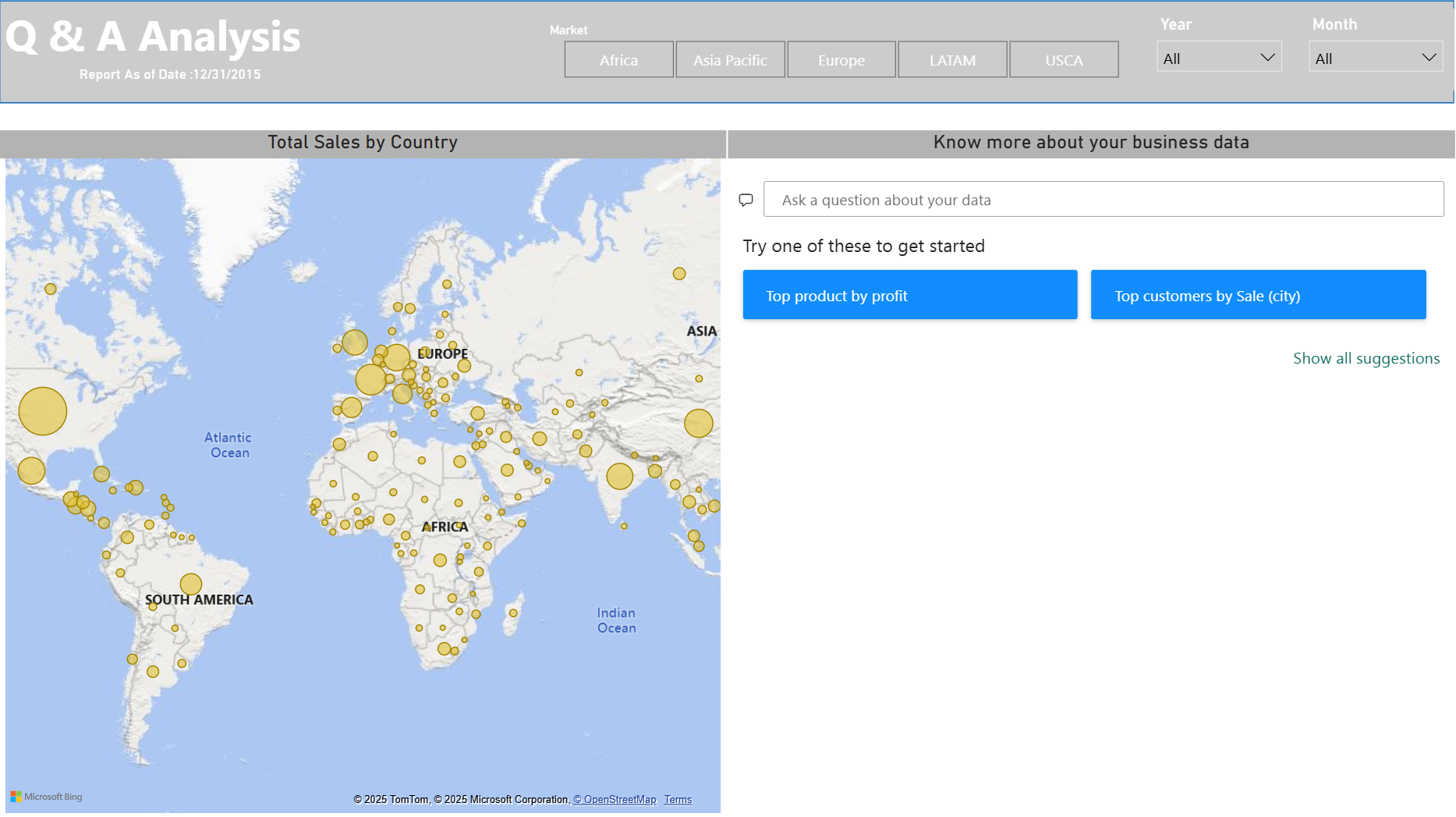Viewport: 1456px width, 817px height.
Task: Click the "Know more about your business data" header
Action: click(x=1091, y=142)
